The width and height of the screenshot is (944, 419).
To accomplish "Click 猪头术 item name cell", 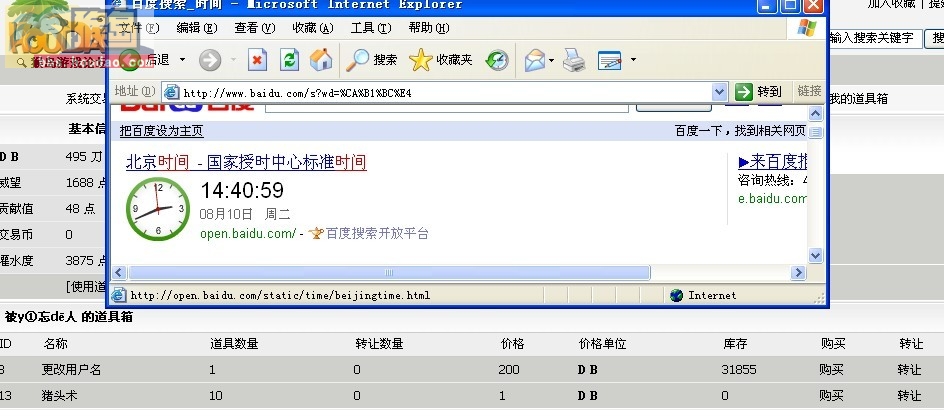I will pyautogui.click(x=59, y=396).
